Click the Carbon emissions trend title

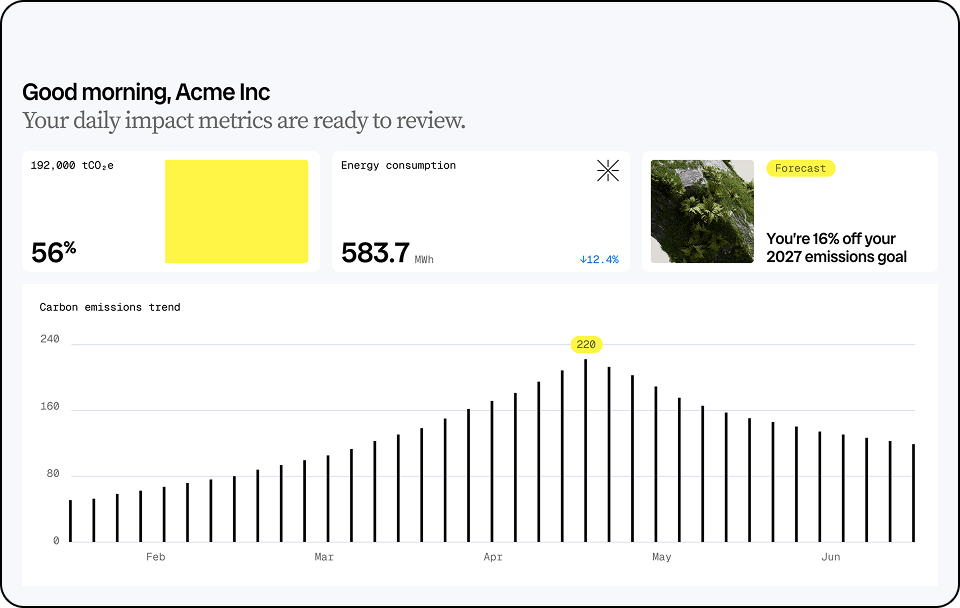tap(110, 307)
